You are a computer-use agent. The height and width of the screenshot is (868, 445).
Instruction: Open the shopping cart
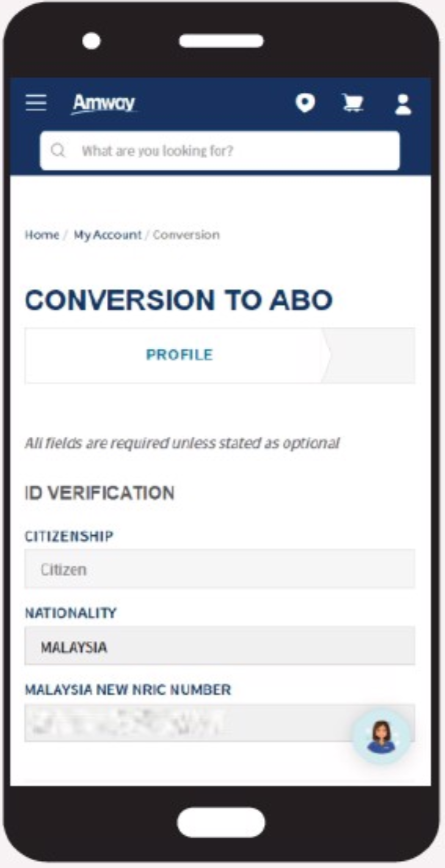point(353,103)
